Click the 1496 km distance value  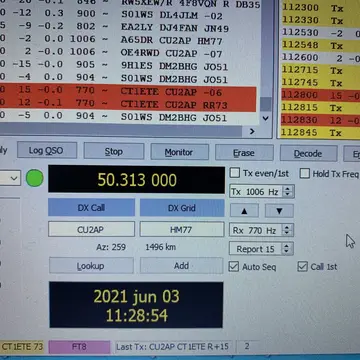(161, 247)
